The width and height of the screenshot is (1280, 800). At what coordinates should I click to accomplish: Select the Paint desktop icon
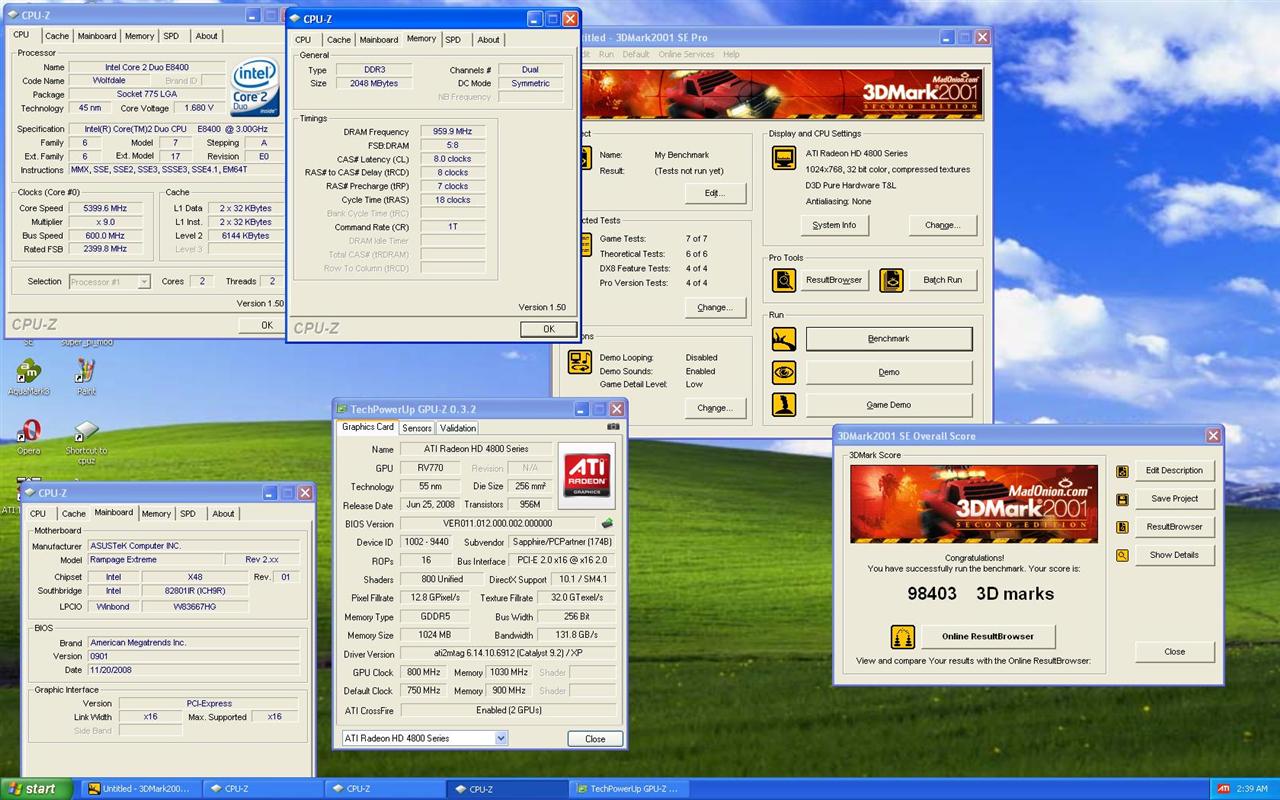pyautogui.click(x=86, y=377)
